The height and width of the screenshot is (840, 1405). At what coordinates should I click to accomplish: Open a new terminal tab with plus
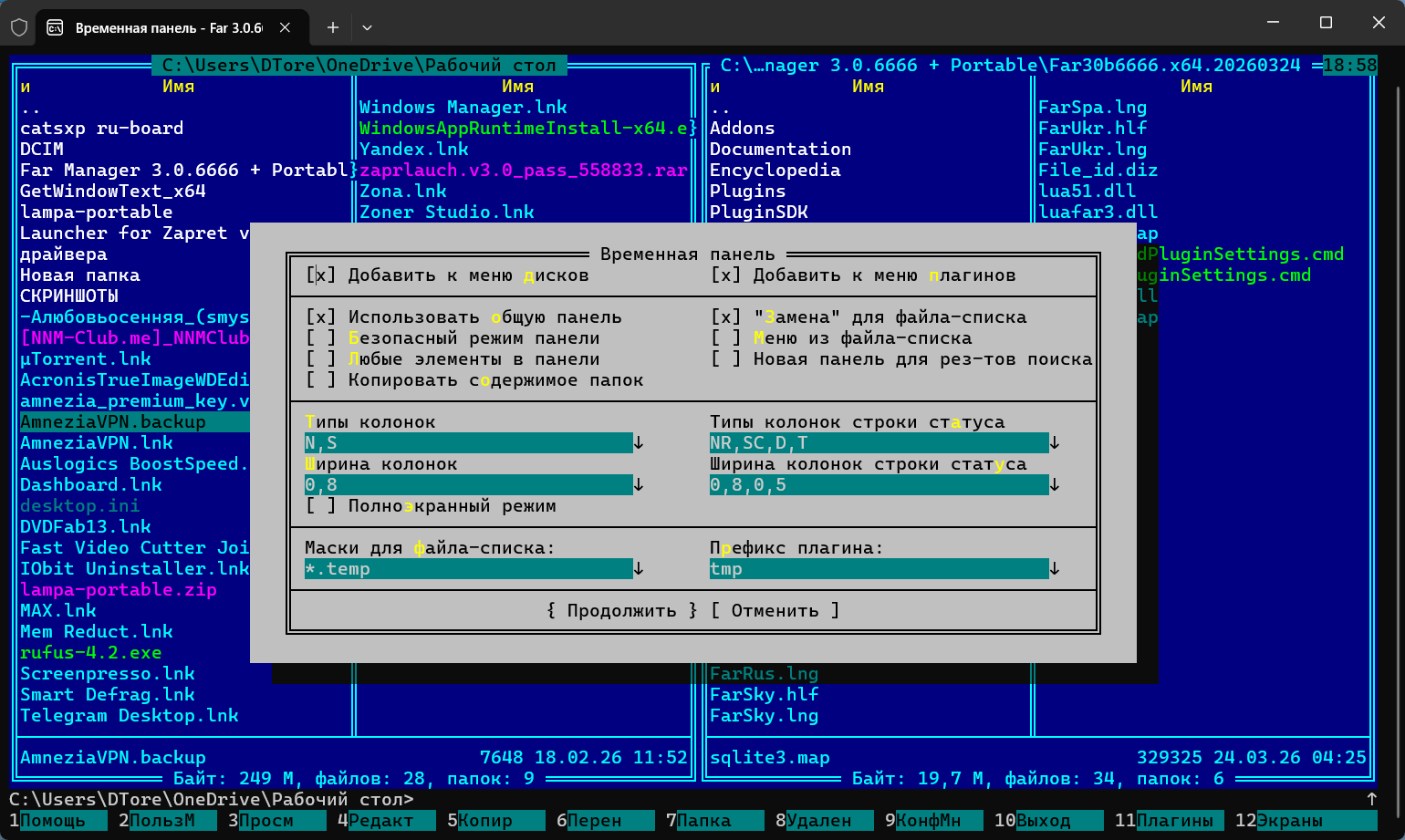tap(333, 27)
